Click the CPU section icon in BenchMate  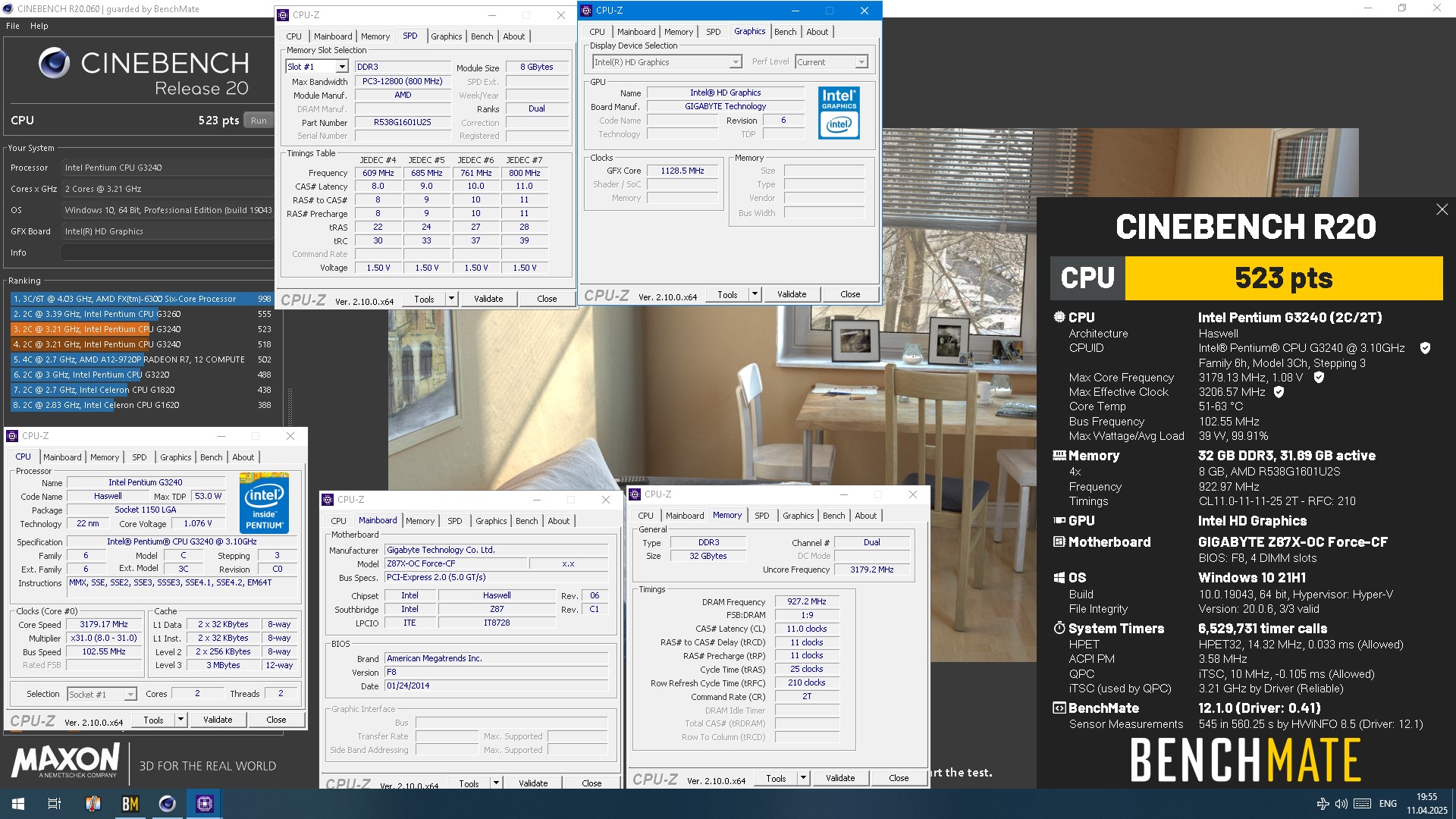coord(1059,317)
